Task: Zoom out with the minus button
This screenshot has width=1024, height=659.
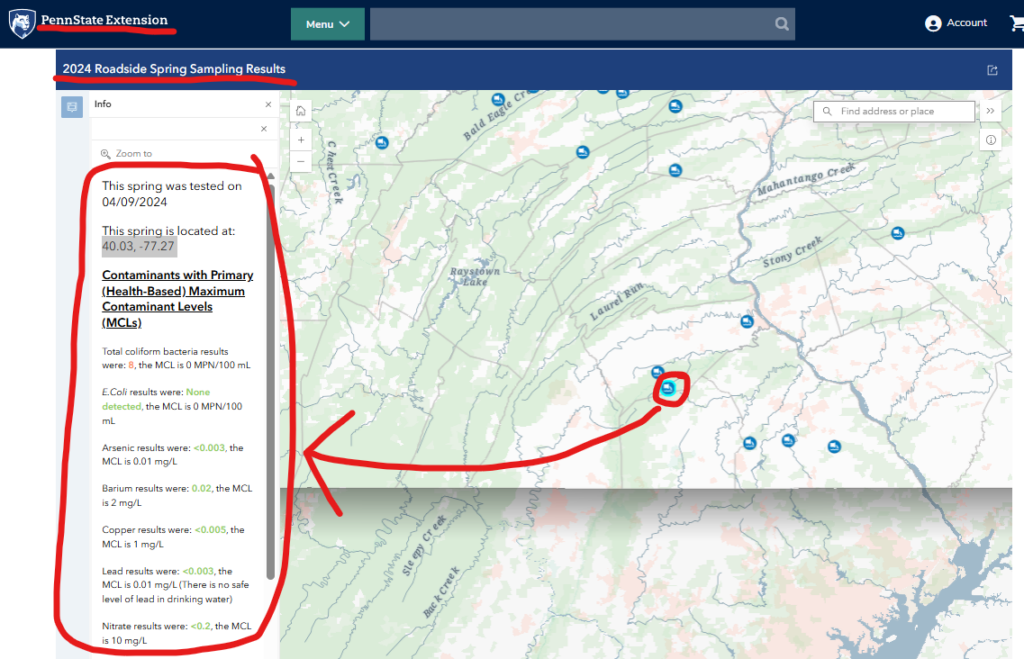Action: 300,161
